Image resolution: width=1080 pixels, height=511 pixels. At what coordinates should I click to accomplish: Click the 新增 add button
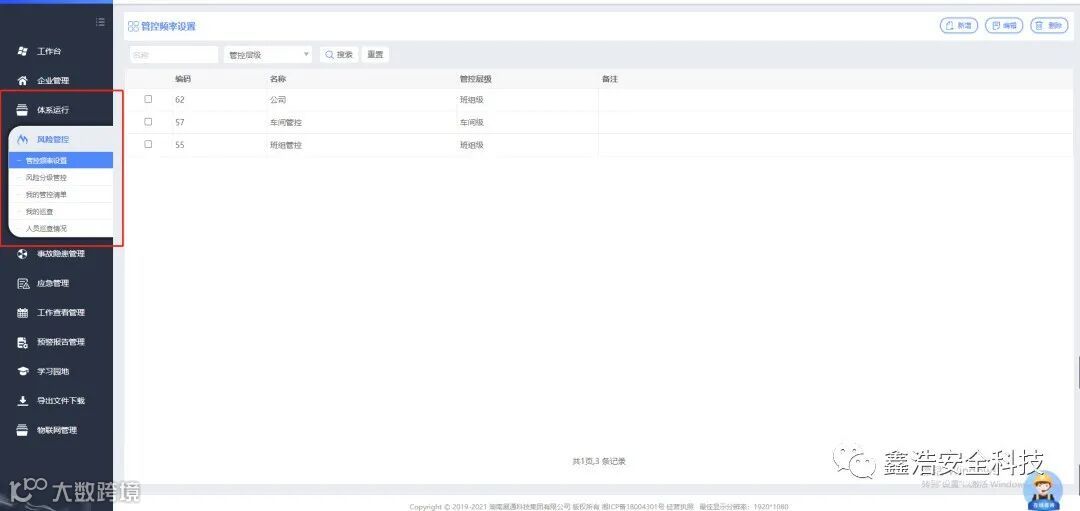point(959,25)
